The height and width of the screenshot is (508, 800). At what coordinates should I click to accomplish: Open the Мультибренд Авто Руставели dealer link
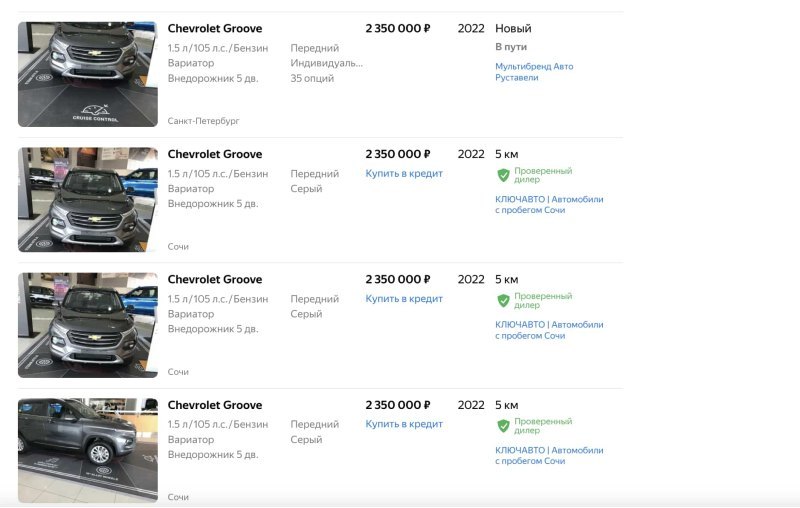tap(534, 72)
